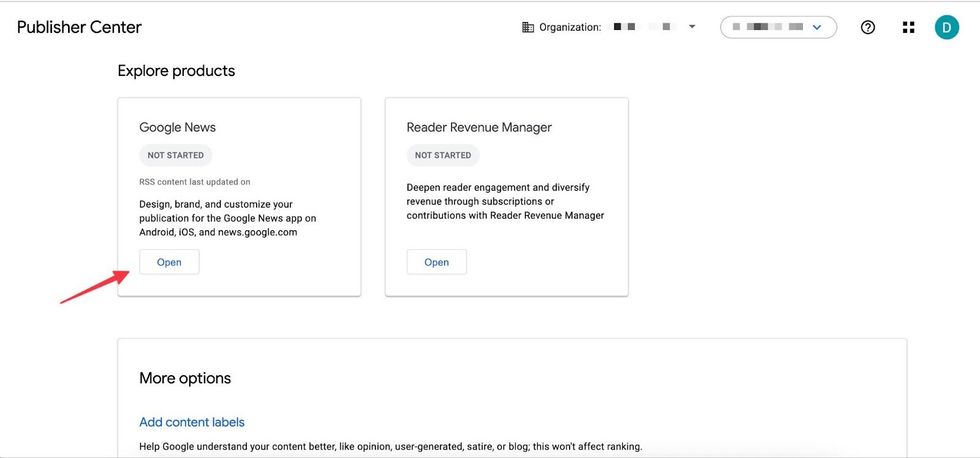
Task: Click the Add content labels link
Action: point(192,422)
